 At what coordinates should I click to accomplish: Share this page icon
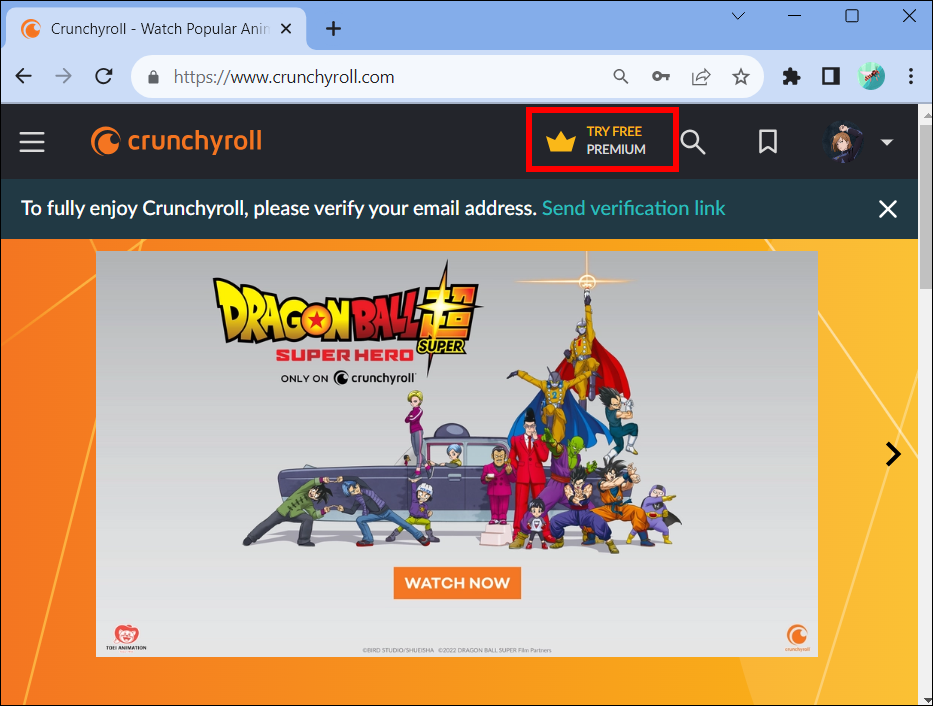pos(701,77)
